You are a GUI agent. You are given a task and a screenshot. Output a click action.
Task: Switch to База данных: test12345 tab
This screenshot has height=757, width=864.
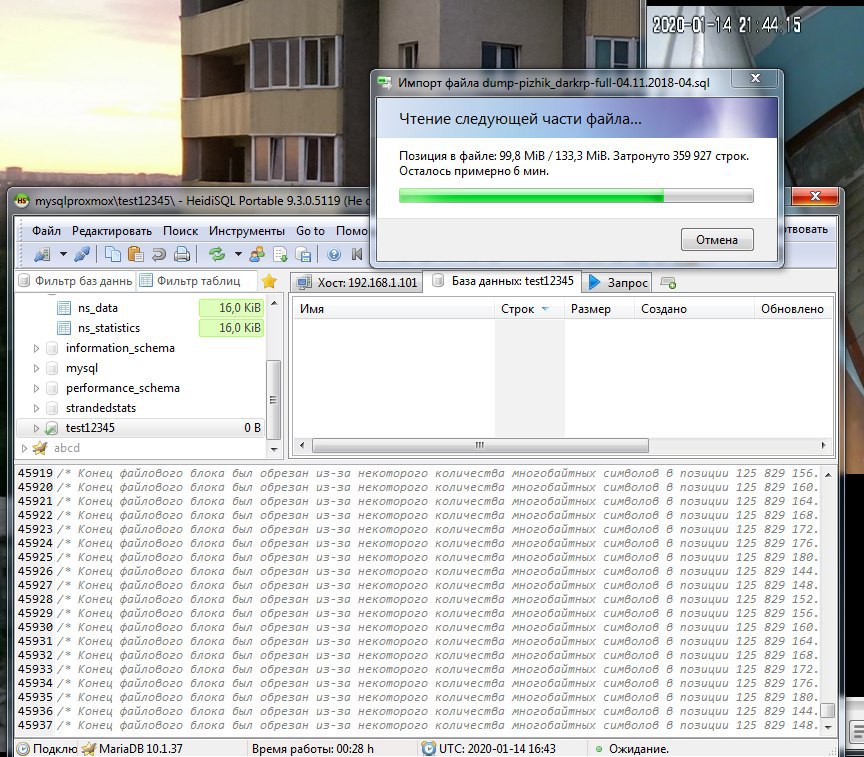click(x=503, y=281)
